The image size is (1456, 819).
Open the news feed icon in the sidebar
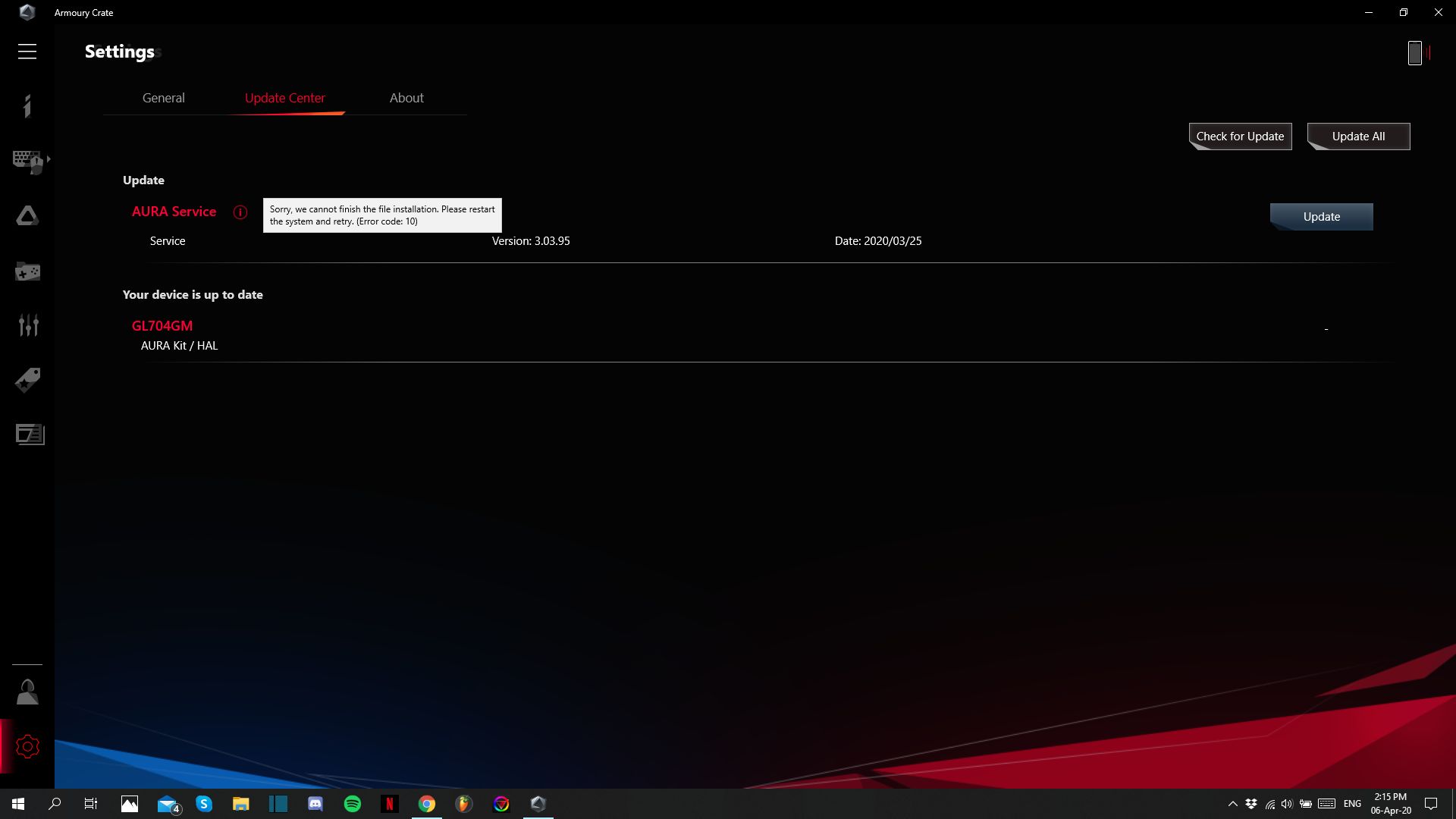click(28, 435)
